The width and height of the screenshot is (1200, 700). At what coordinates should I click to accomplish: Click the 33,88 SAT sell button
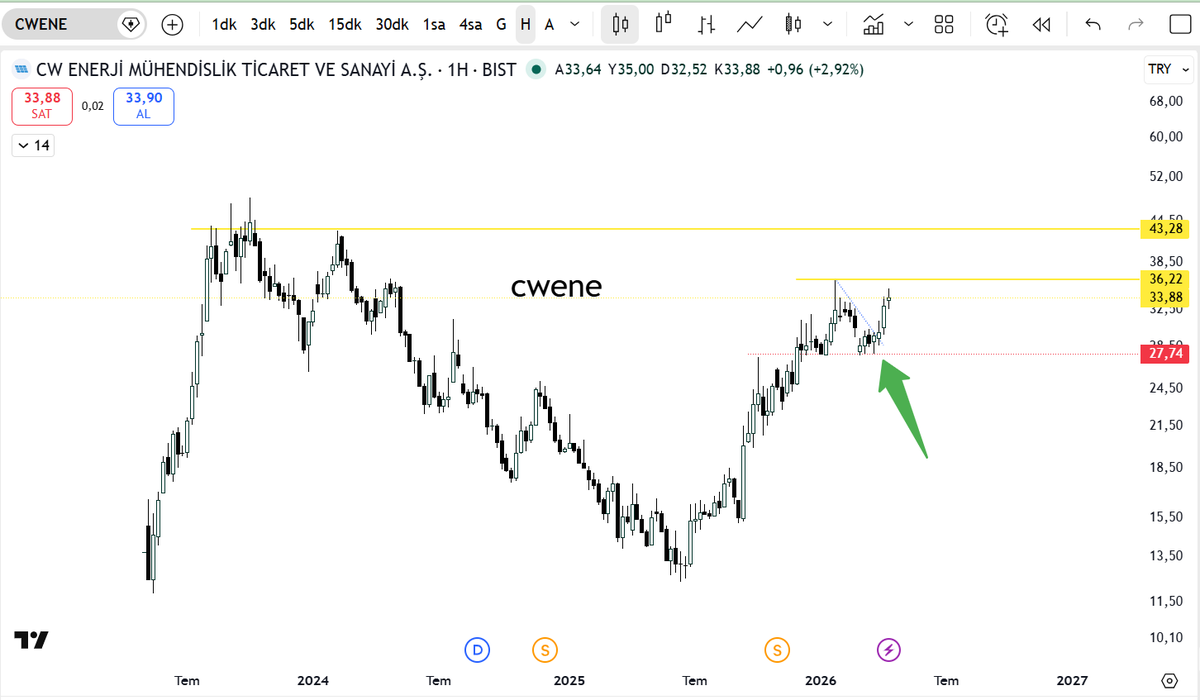click(41, 106)
